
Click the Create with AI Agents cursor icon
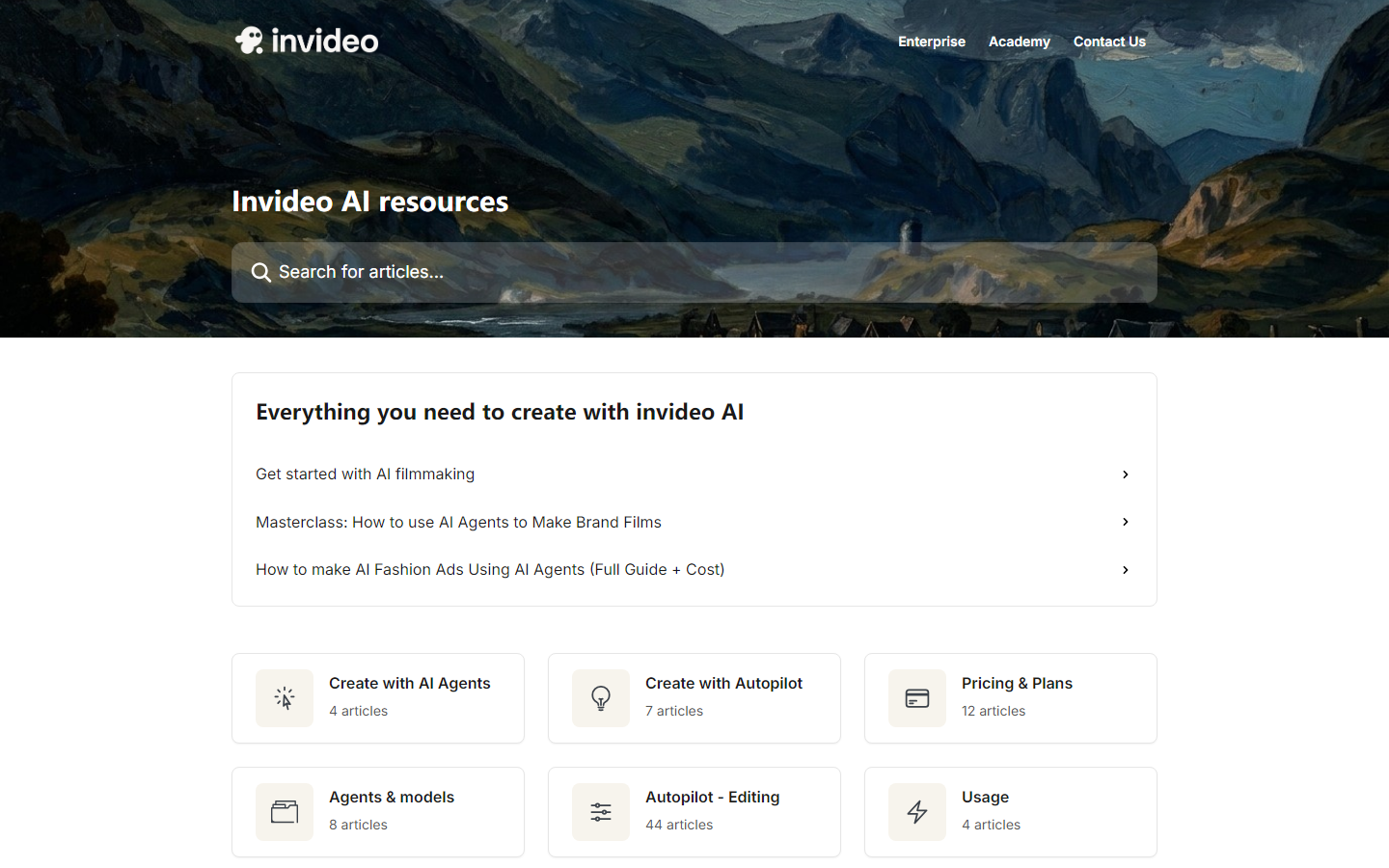[x=285, y=698]
